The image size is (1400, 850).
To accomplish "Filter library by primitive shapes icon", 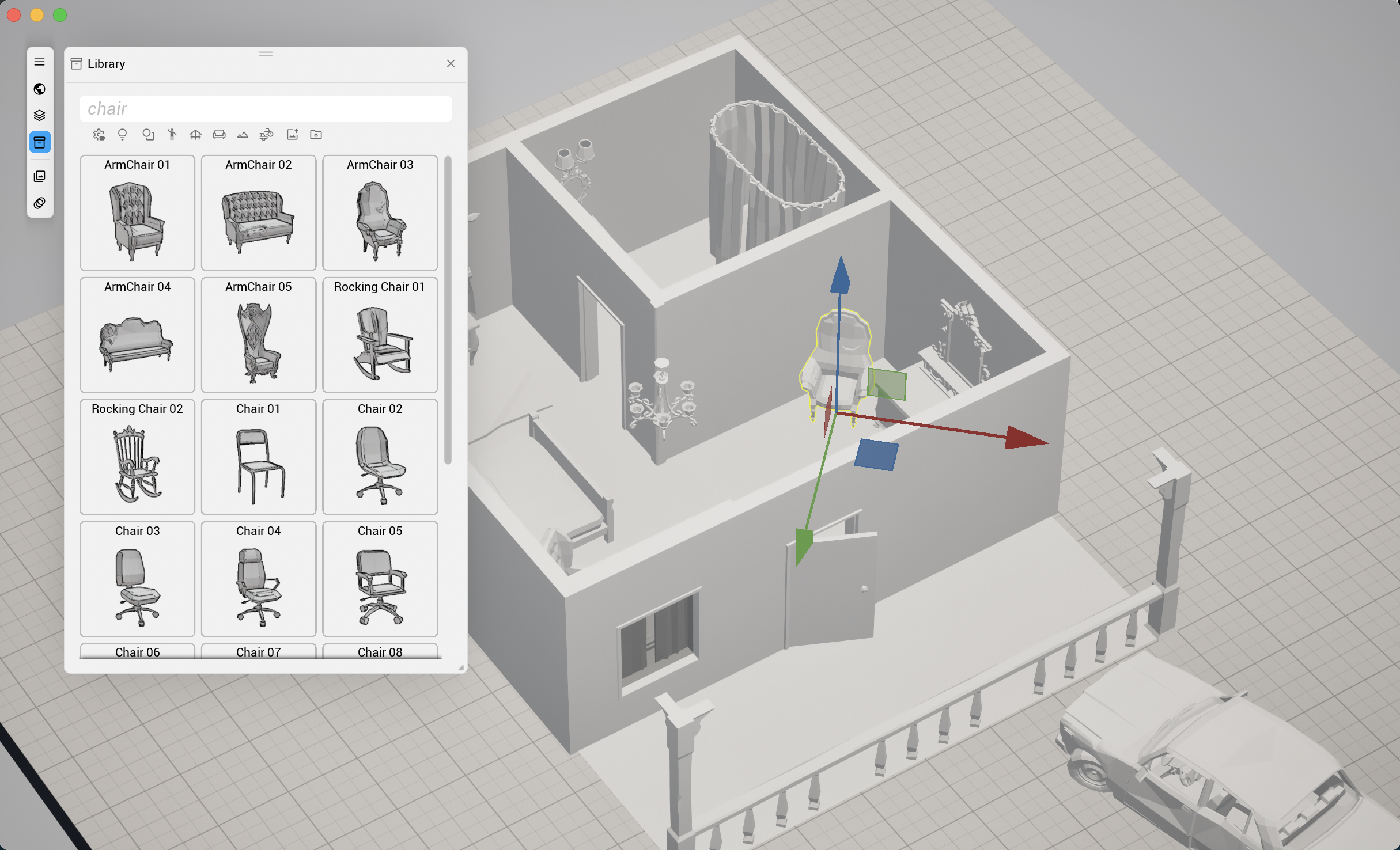I will (x=148, y=135).
